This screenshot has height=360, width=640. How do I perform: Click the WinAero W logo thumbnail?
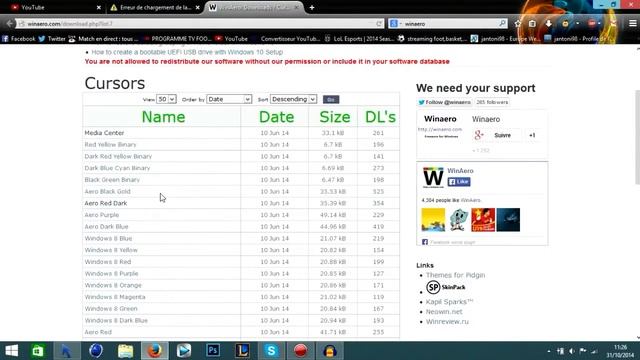(433, 178)
